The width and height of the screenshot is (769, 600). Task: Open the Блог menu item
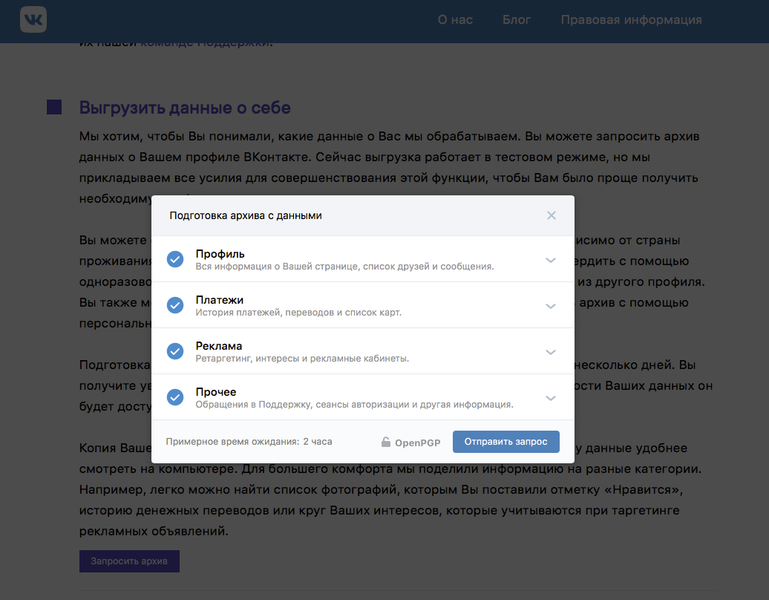tap(516, 20)
